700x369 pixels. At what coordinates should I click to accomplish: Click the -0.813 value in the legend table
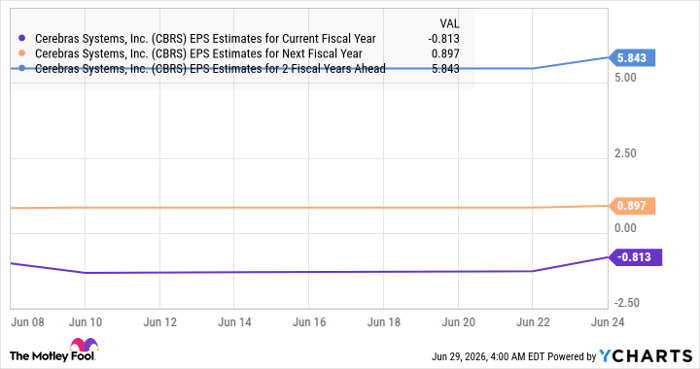pos(444,39)
